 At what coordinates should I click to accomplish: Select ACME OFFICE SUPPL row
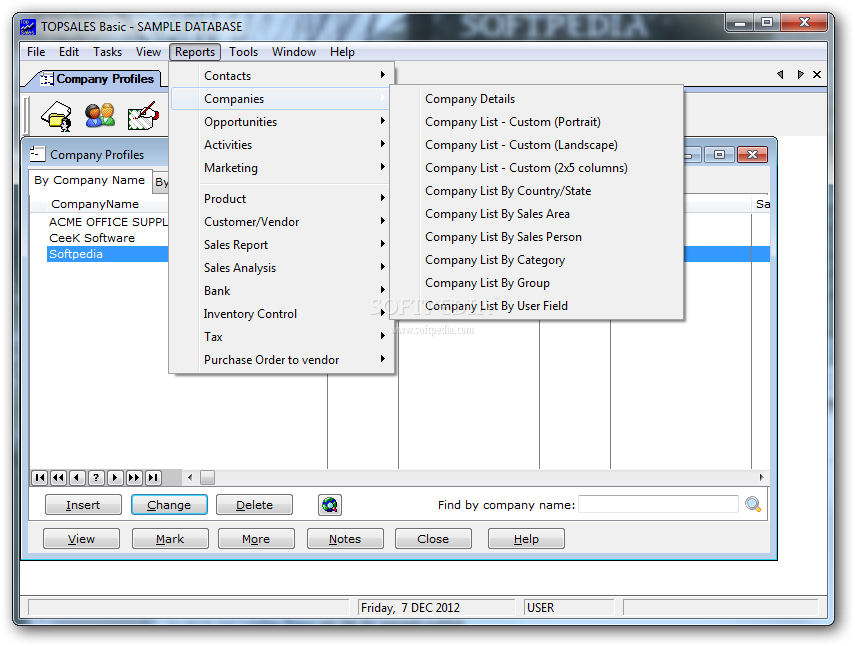point(109,222)
